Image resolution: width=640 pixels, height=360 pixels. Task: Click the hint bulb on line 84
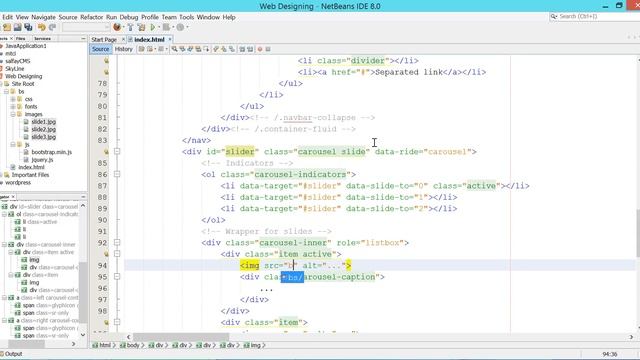tap(106, 152)
